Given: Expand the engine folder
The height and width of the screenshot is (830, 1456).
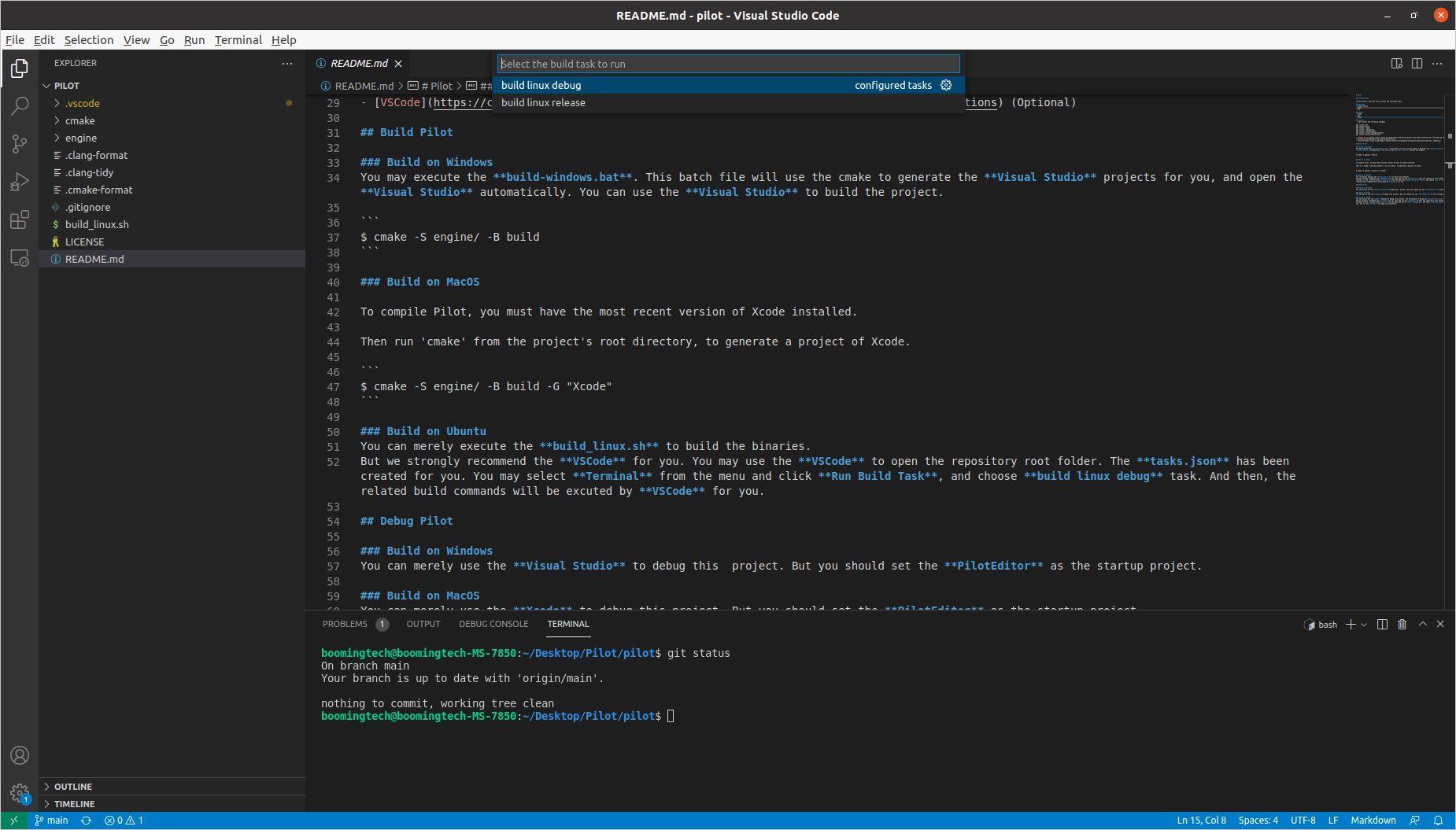Looking at the screenshot, I should tap(172, 138).
